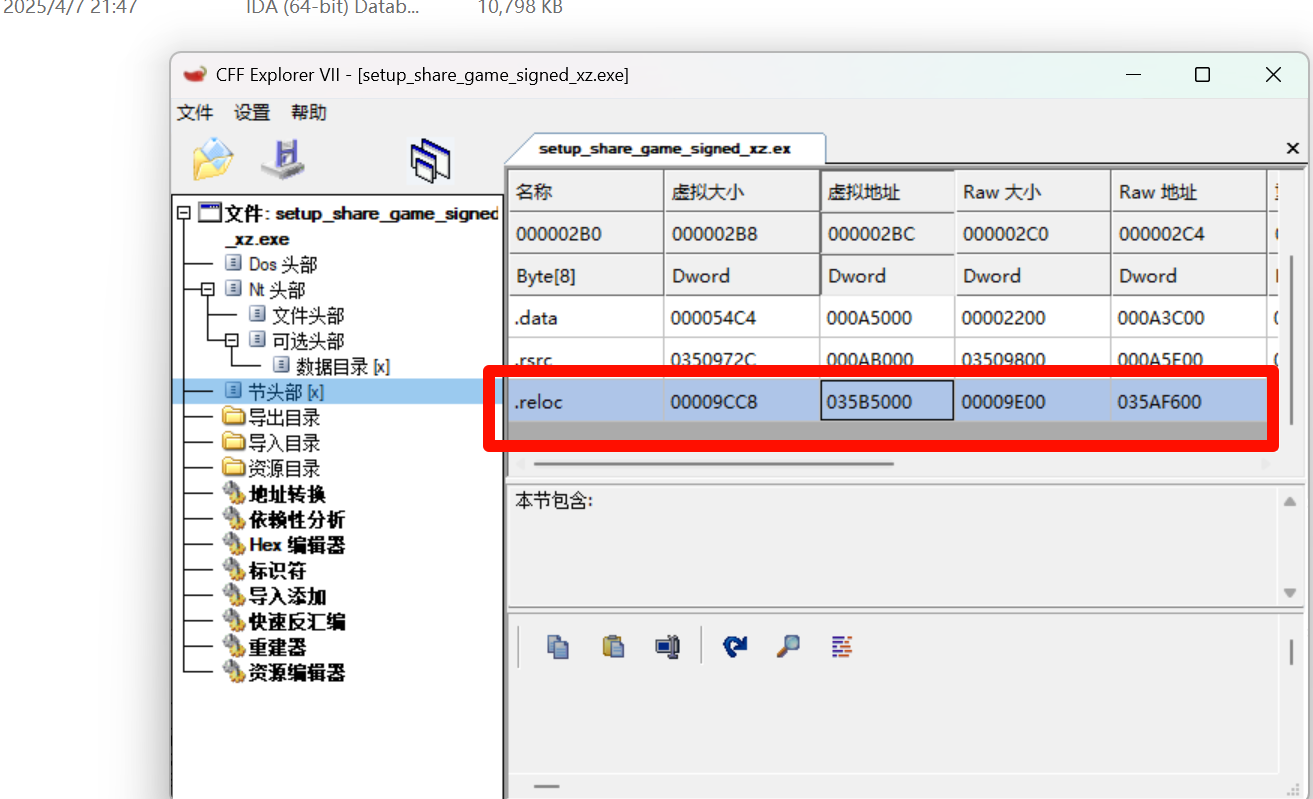
Task: Click the 00009E00 raw size cell
Action: click(x=1033, y=402)
